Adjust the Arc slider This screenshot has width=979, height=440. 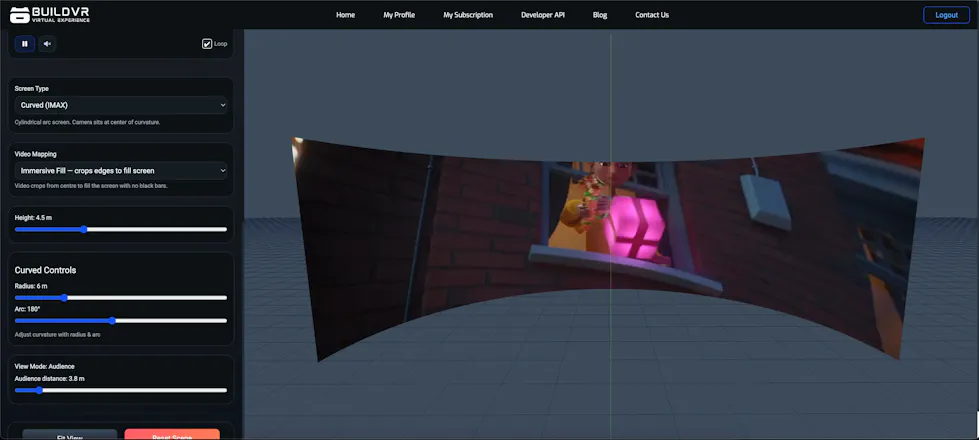pos(121,321)
